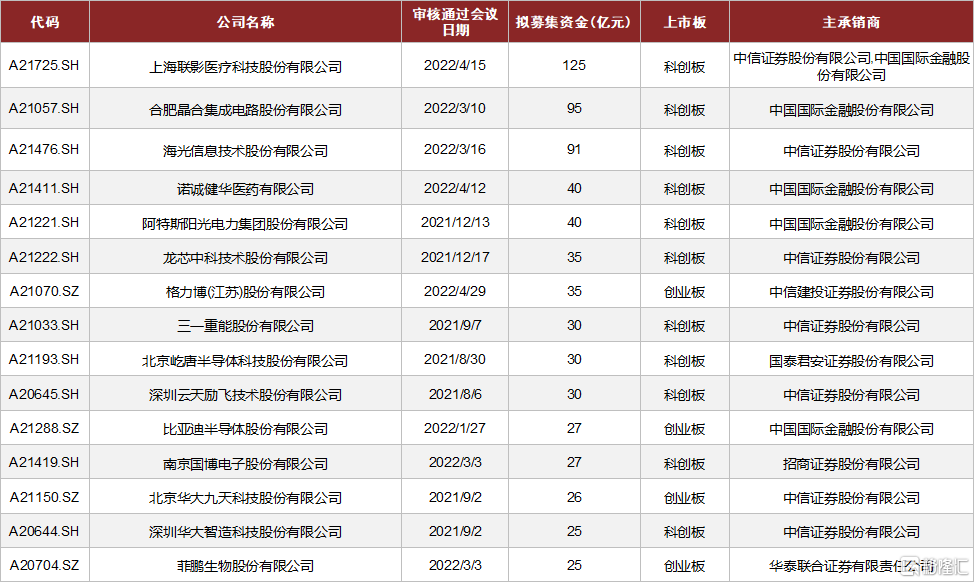Click the fundraising amount 26
Screen dimensions: 975x583
574,497
